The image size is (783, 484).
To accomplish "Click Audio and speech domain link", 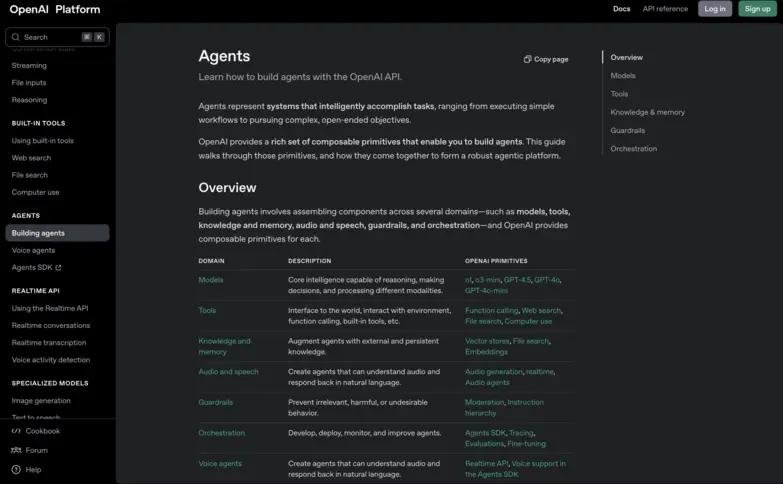I will pos(228,372).
